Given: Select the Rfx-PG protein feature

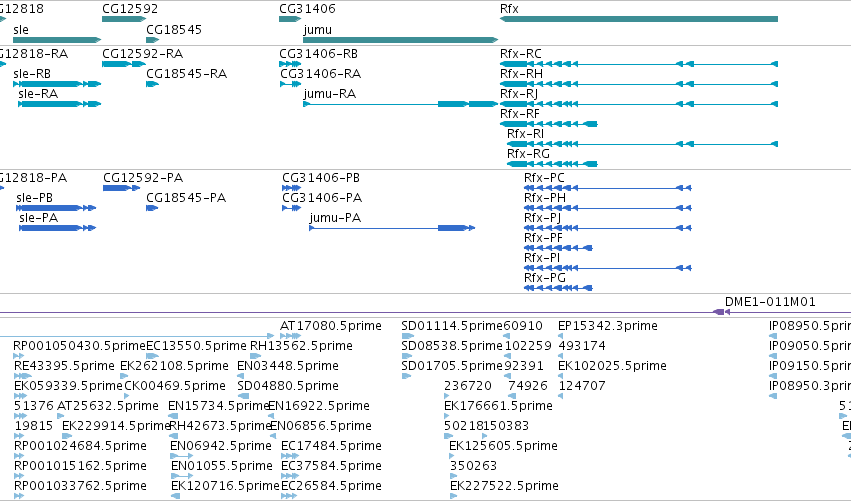Looking at the screenshot, I should pyautogui.click(x=558, y=288).
